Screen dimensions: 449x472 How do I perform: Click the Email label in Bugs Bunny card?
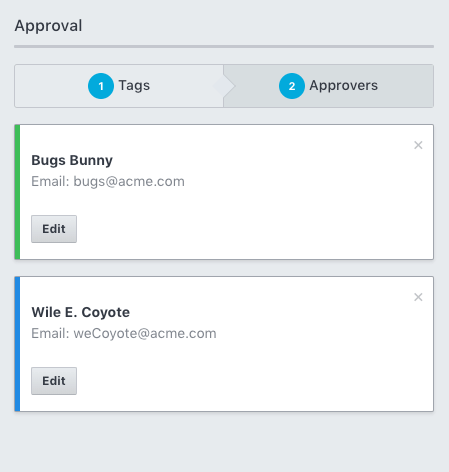click(50, 182)
